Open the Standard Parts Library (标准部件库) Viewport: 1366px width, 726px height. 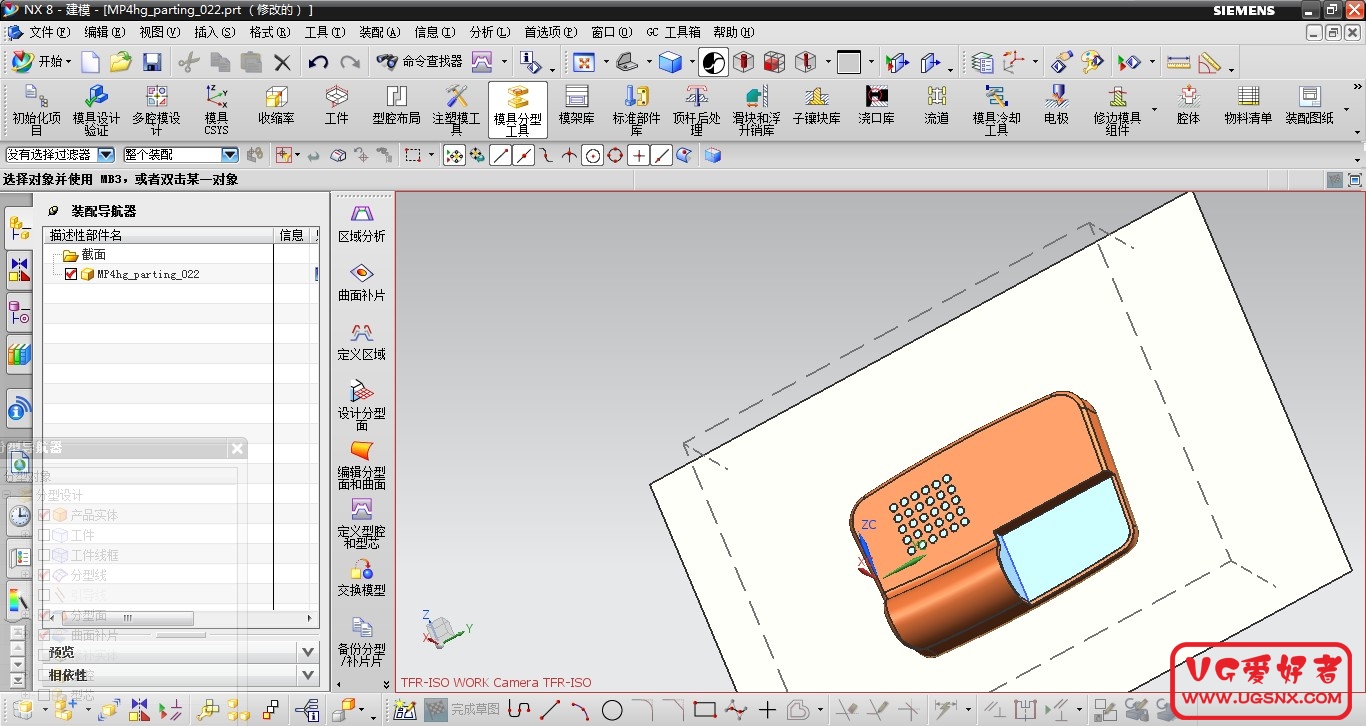coord(636,110)
